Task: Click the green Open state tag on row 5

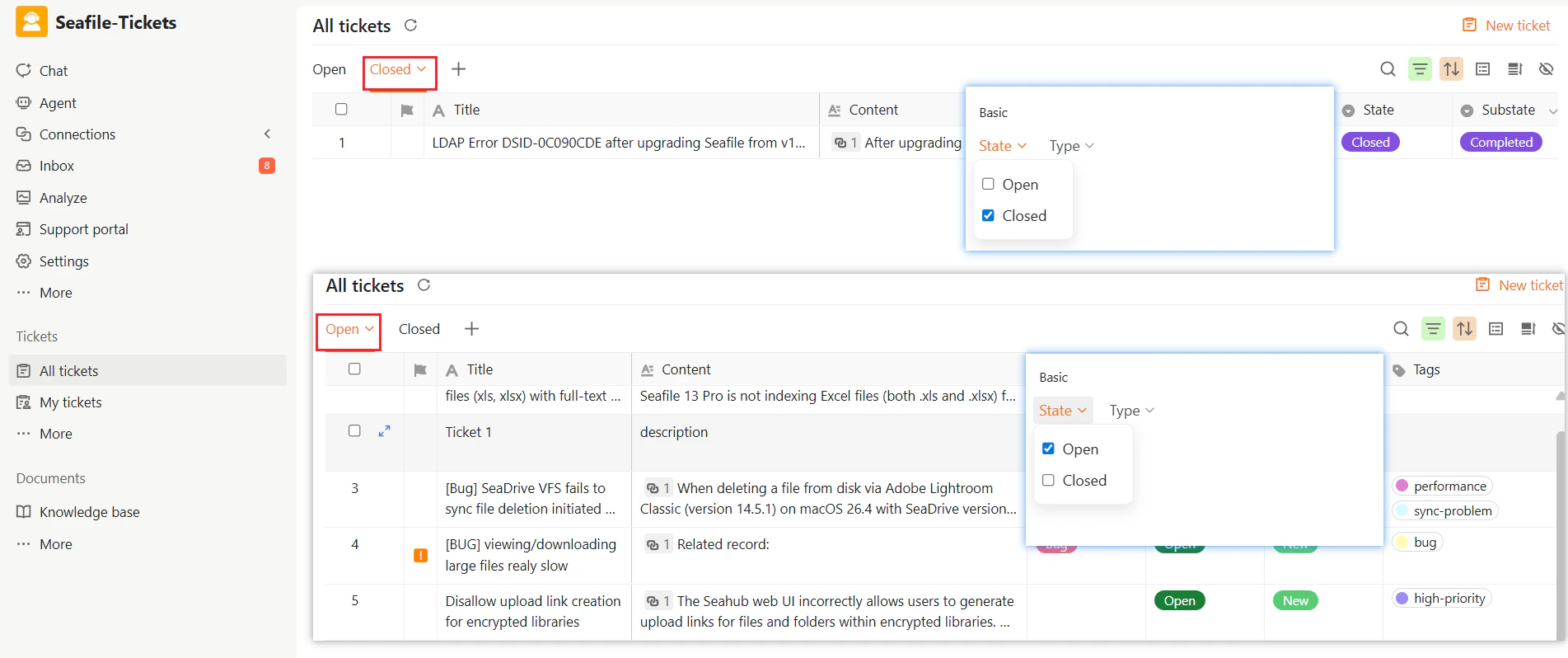Action: click(x=1180, y=601)
